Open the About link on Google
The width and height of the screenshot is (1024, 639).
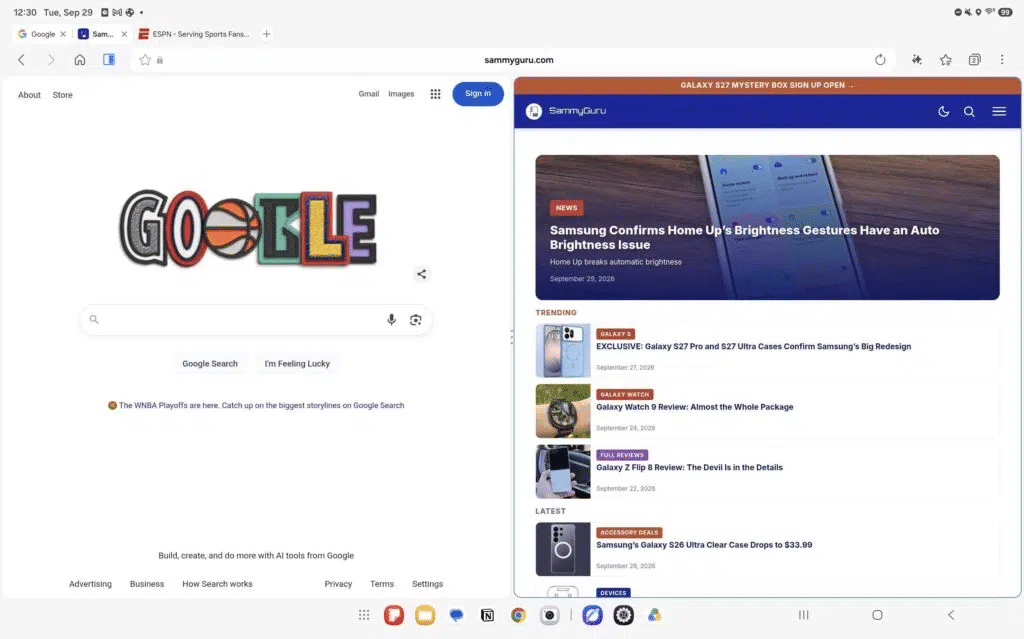(29, 95)
